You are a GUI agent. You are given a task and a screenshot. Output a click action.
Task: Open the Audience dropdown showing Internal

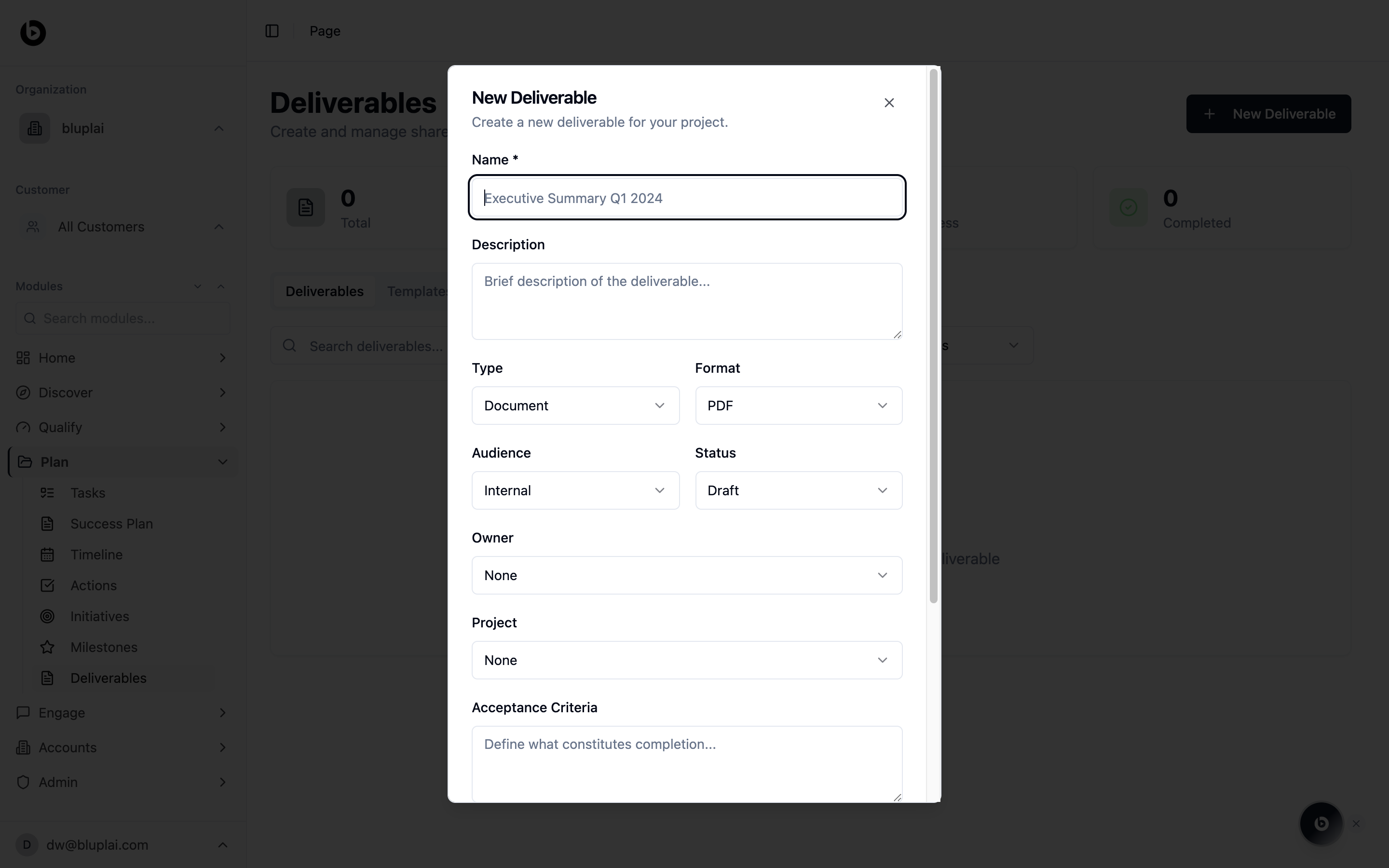(x=575, y=491)
